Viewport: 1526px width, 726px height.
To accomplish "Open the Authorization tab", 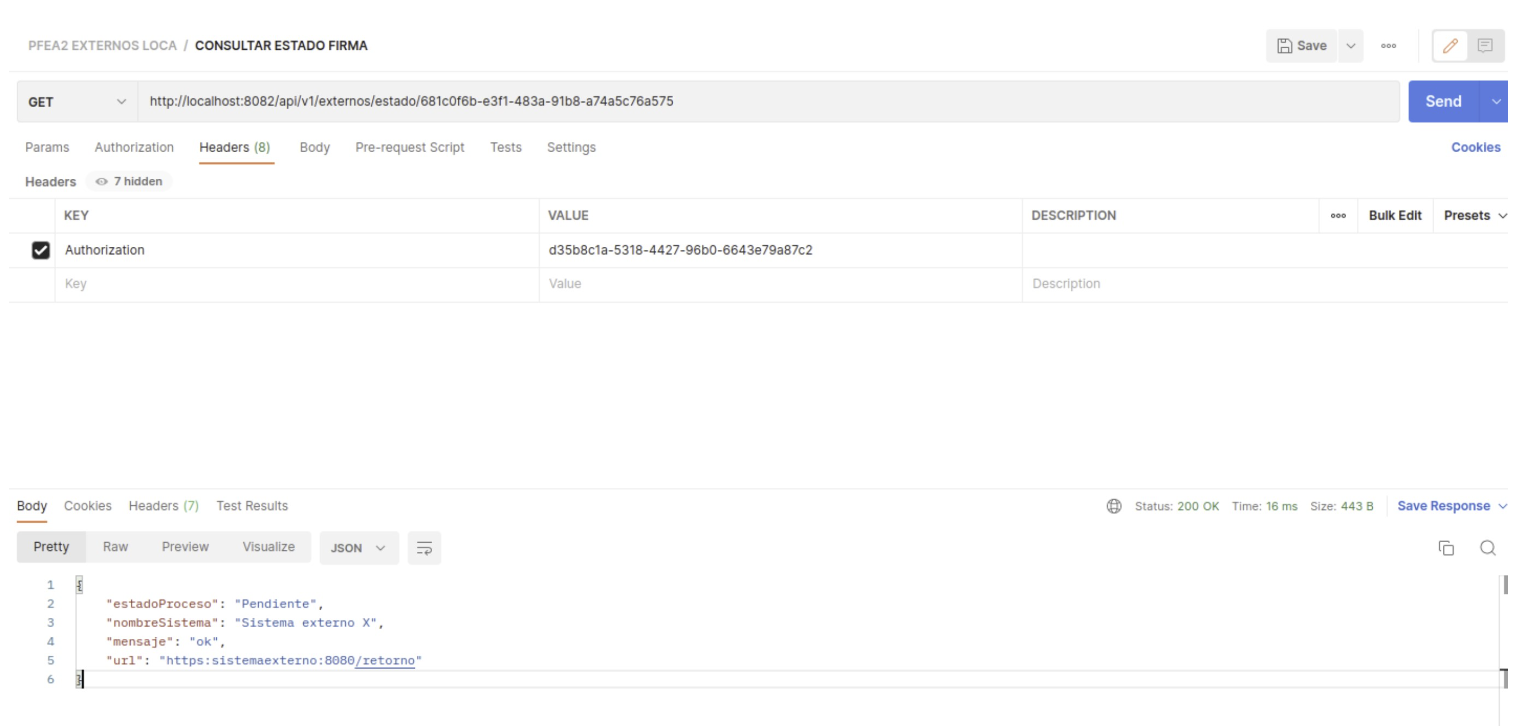I will [133, 148].
